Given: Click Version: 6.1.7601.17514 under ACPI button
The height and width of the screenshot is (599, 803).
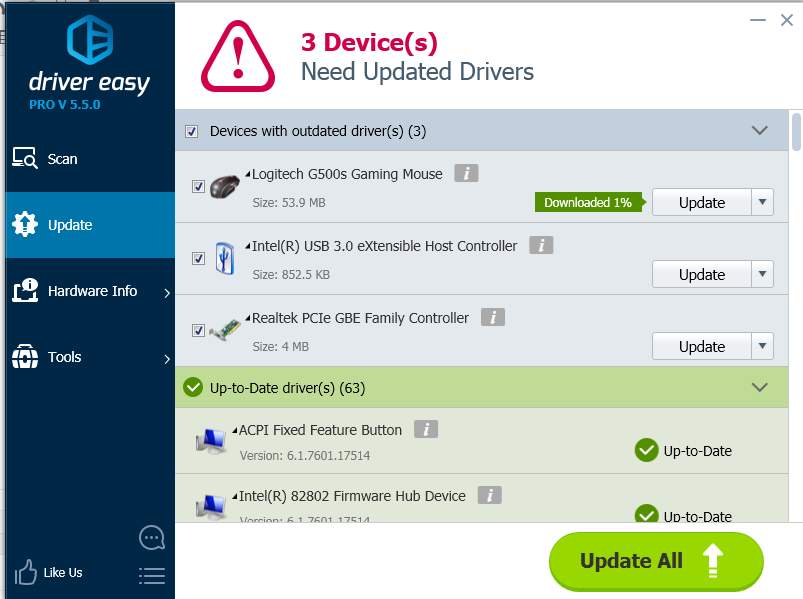Looking at the screenshot, I should (305, 455).
